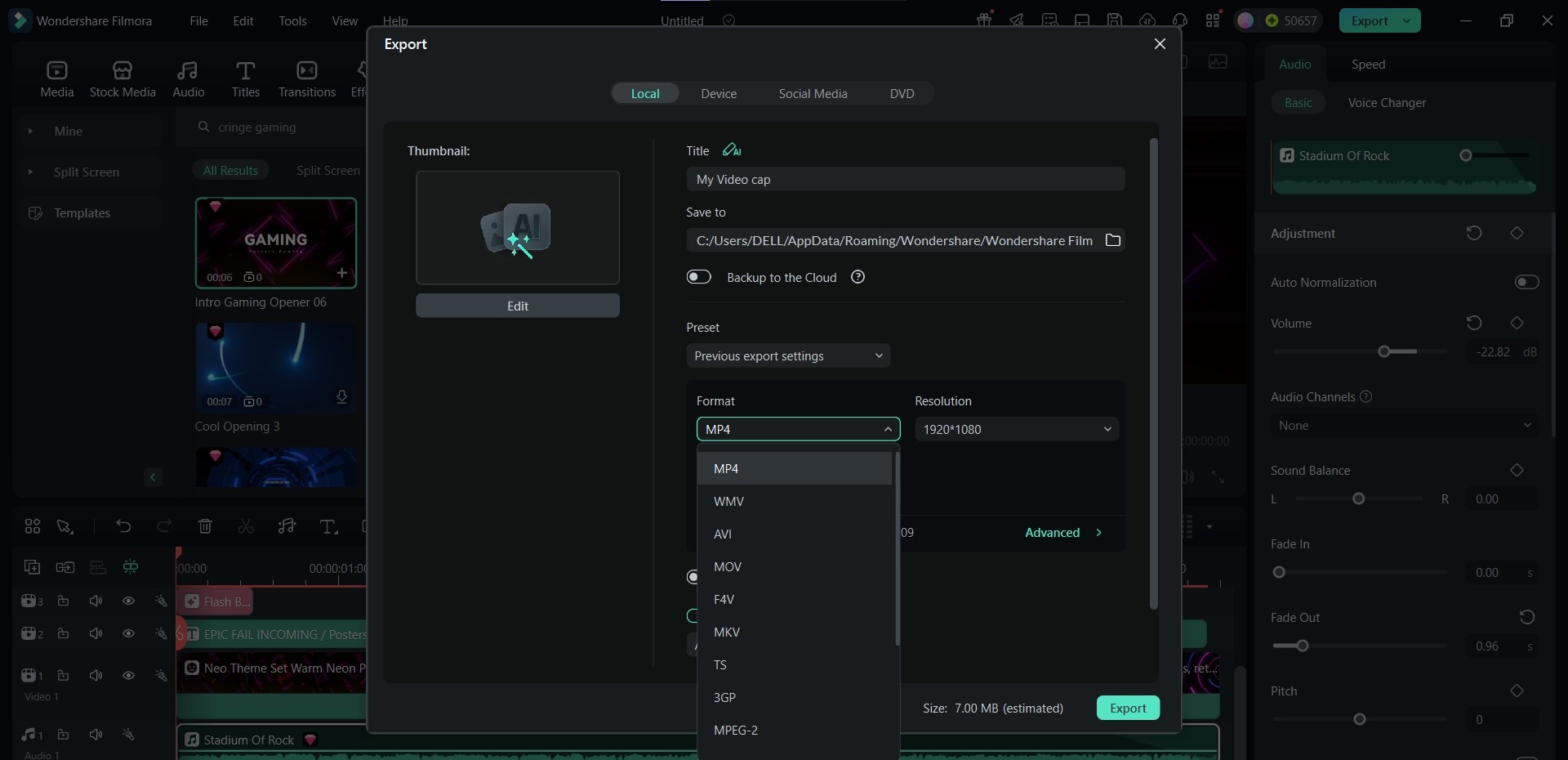Open the Preset dropdown
This screenshot has width=1568, height=760.
(788, 355)
